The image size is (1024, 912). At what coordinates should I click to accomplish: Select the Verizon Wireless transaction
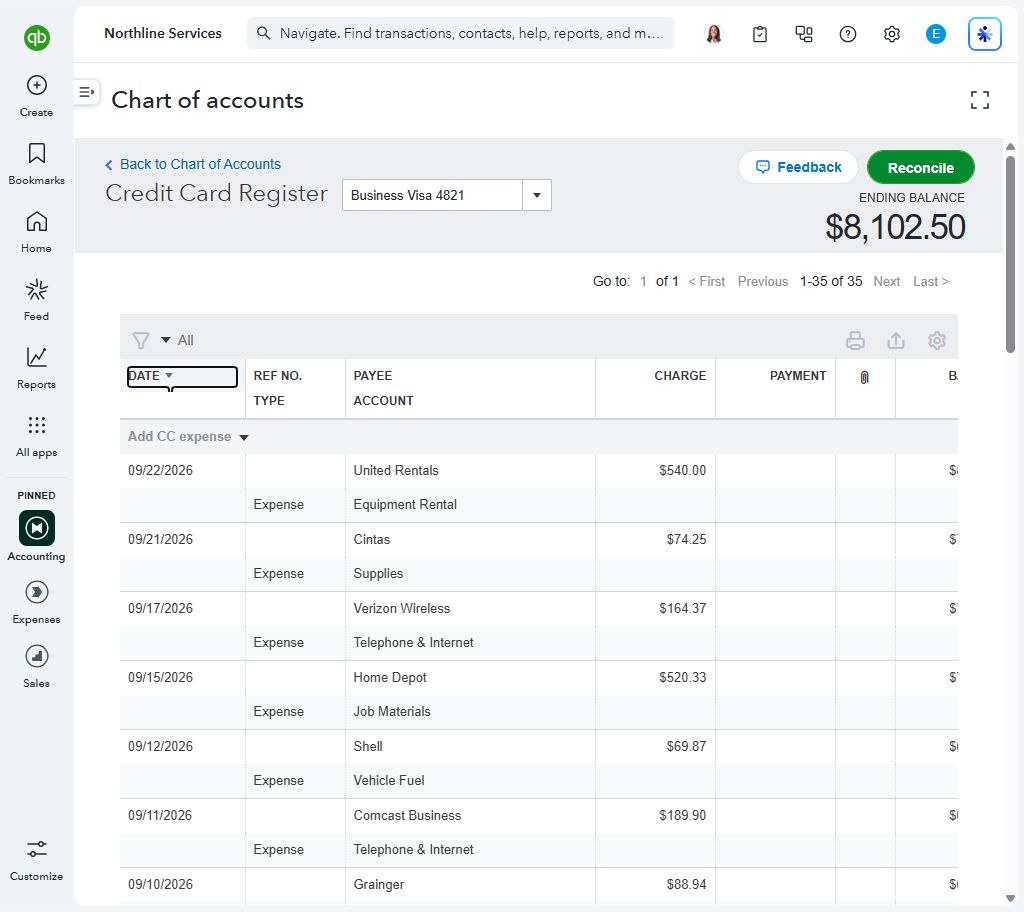[x=539, y=626]
